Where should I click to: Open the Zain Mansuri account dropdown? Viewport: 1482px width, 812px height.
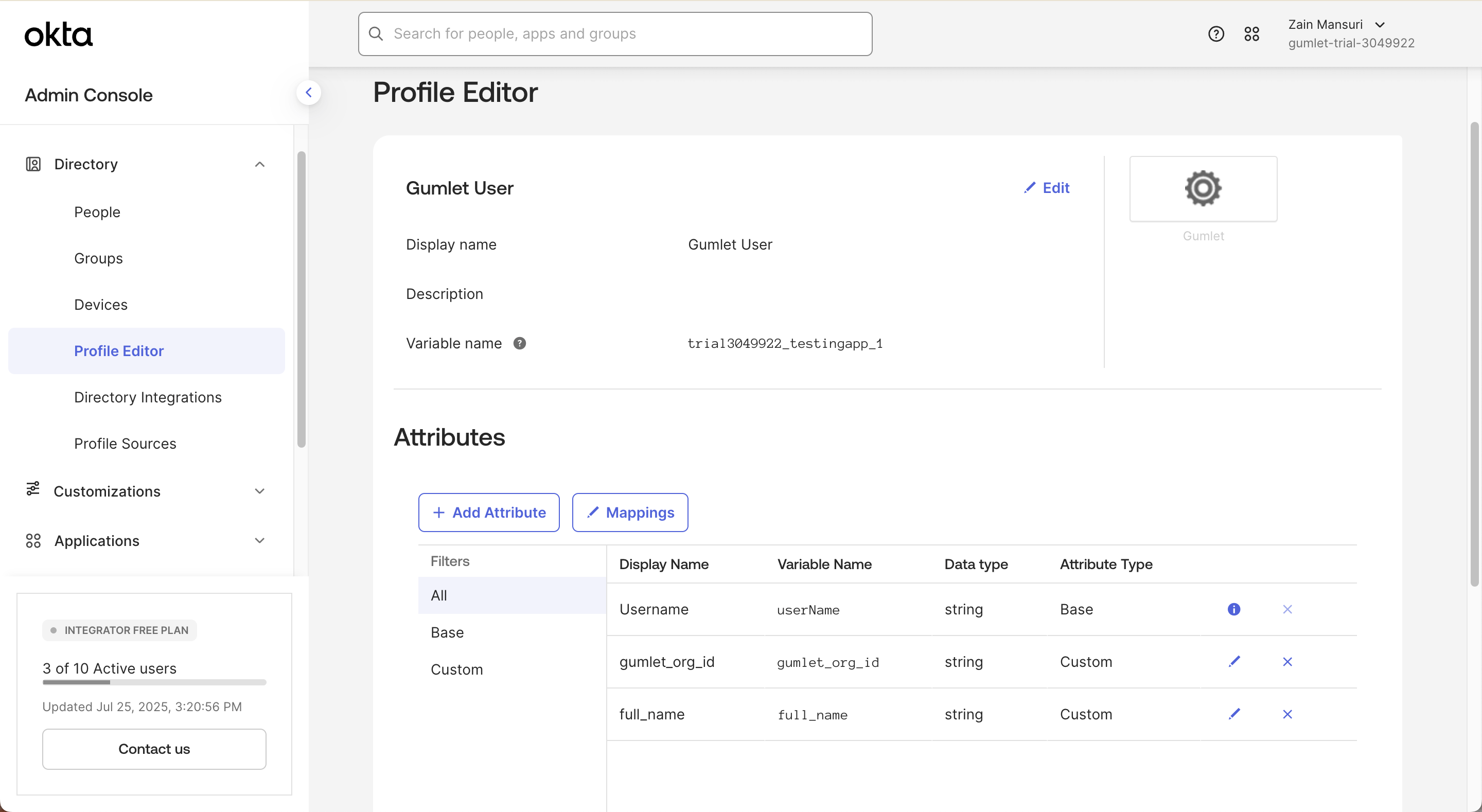point(1336,25)
